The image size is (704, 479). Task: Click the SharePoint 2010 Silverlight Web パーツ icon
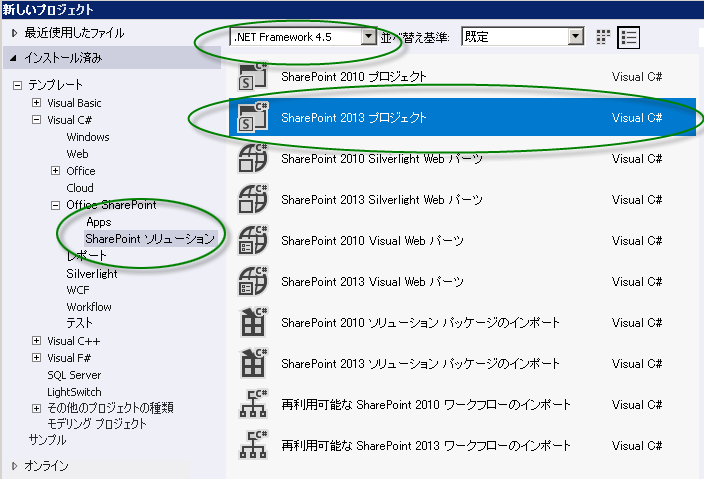tap(253, 158)
